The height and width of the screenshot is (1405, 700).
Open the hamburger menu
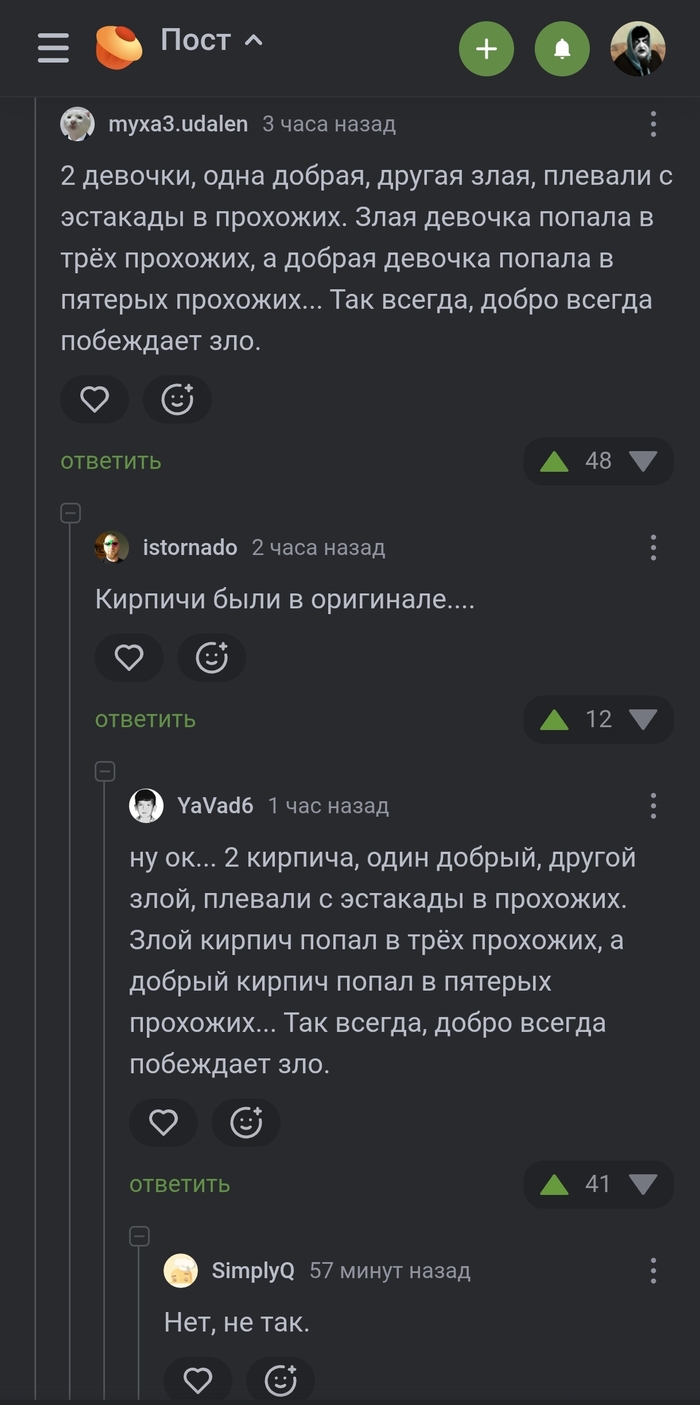[x=53, y=47]
